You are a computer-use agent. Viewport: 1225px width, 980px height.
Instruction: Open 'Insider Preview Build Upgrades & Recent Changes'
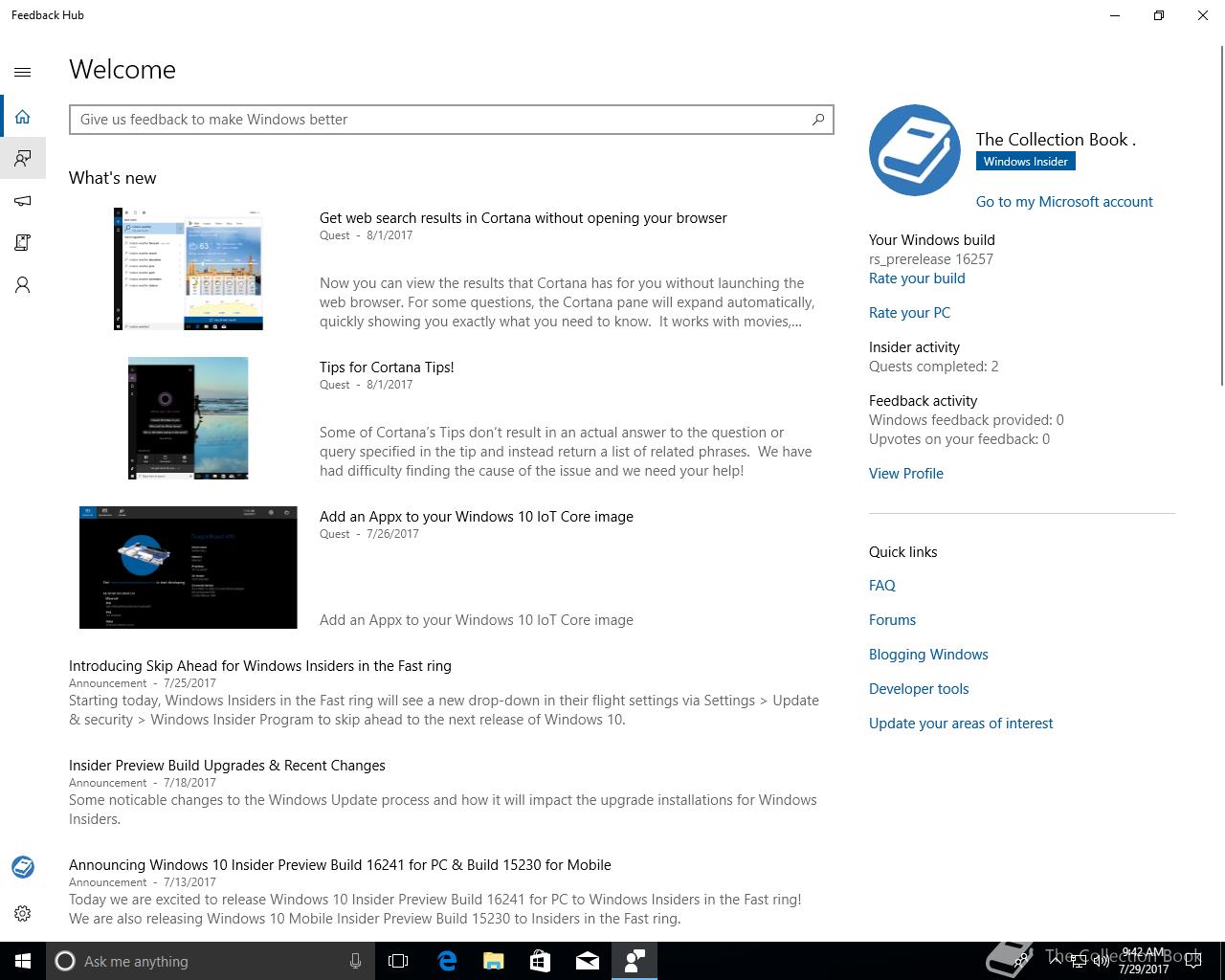[x=227, y=766]
